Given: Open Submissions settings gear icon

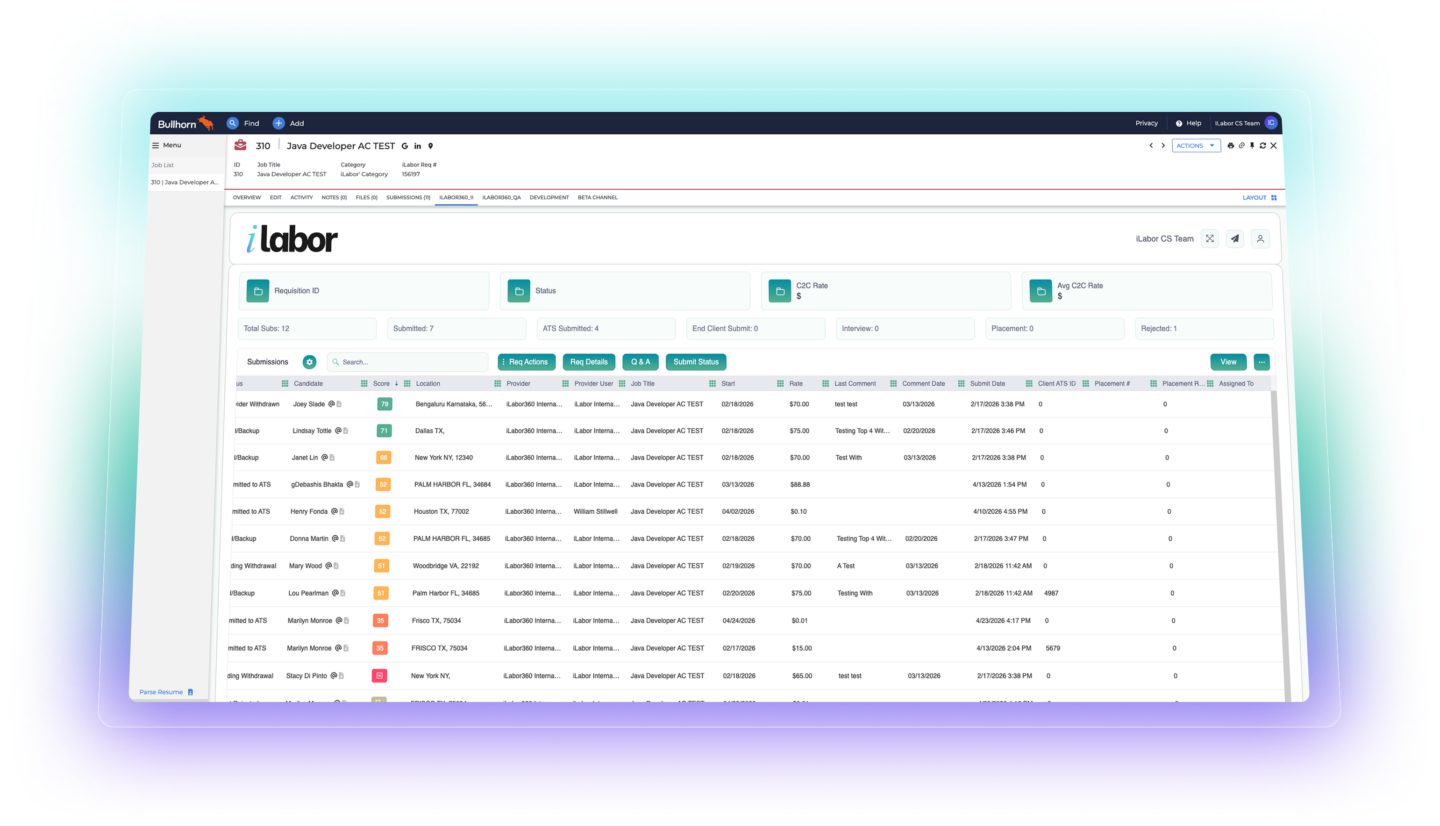Looking at the screenshot, I should (310, 362).
